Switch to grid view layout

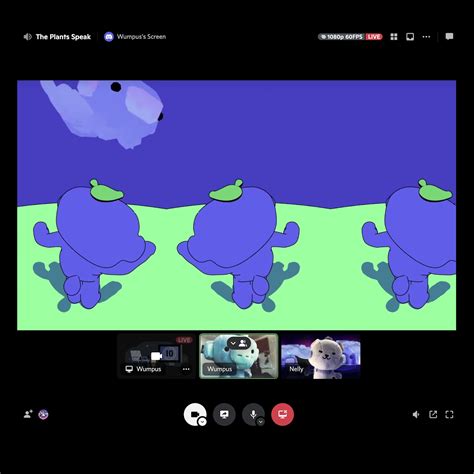point(394,37)
